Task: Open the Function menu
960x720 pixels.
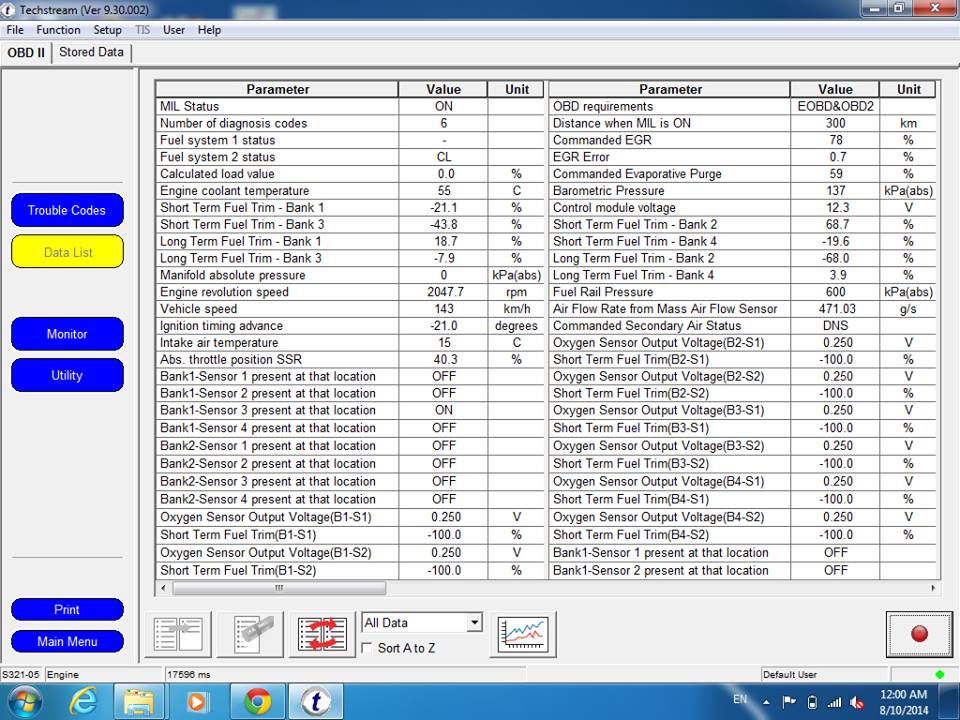Action: coord(58,30)
